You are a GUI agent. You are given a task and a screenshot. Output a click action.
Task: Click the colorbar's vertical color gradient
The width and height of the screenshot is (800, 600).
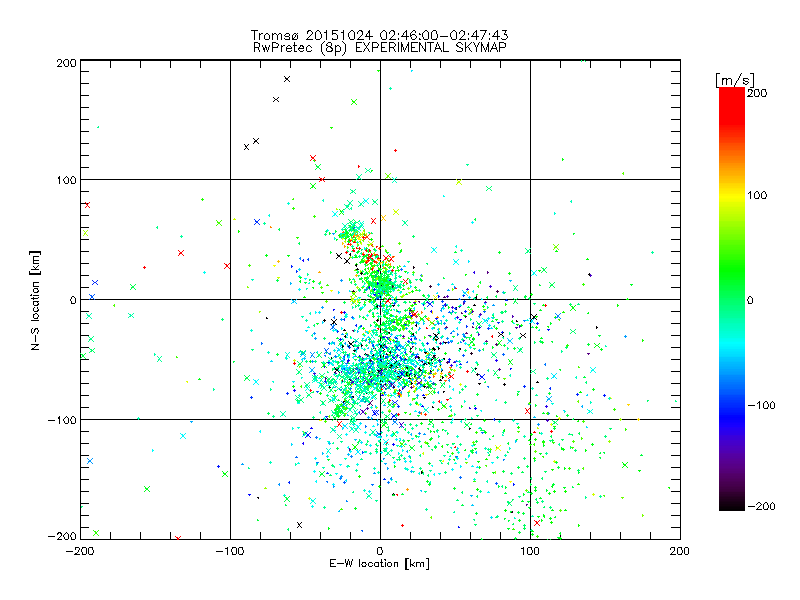[732, 299]
